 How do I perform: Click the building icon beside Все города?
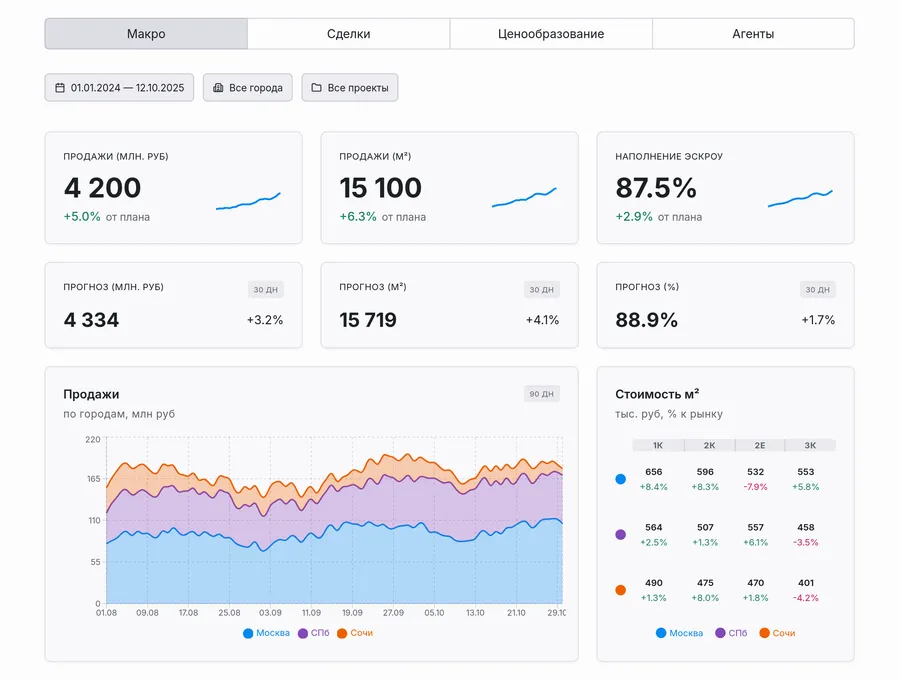(x=218, y=88)
